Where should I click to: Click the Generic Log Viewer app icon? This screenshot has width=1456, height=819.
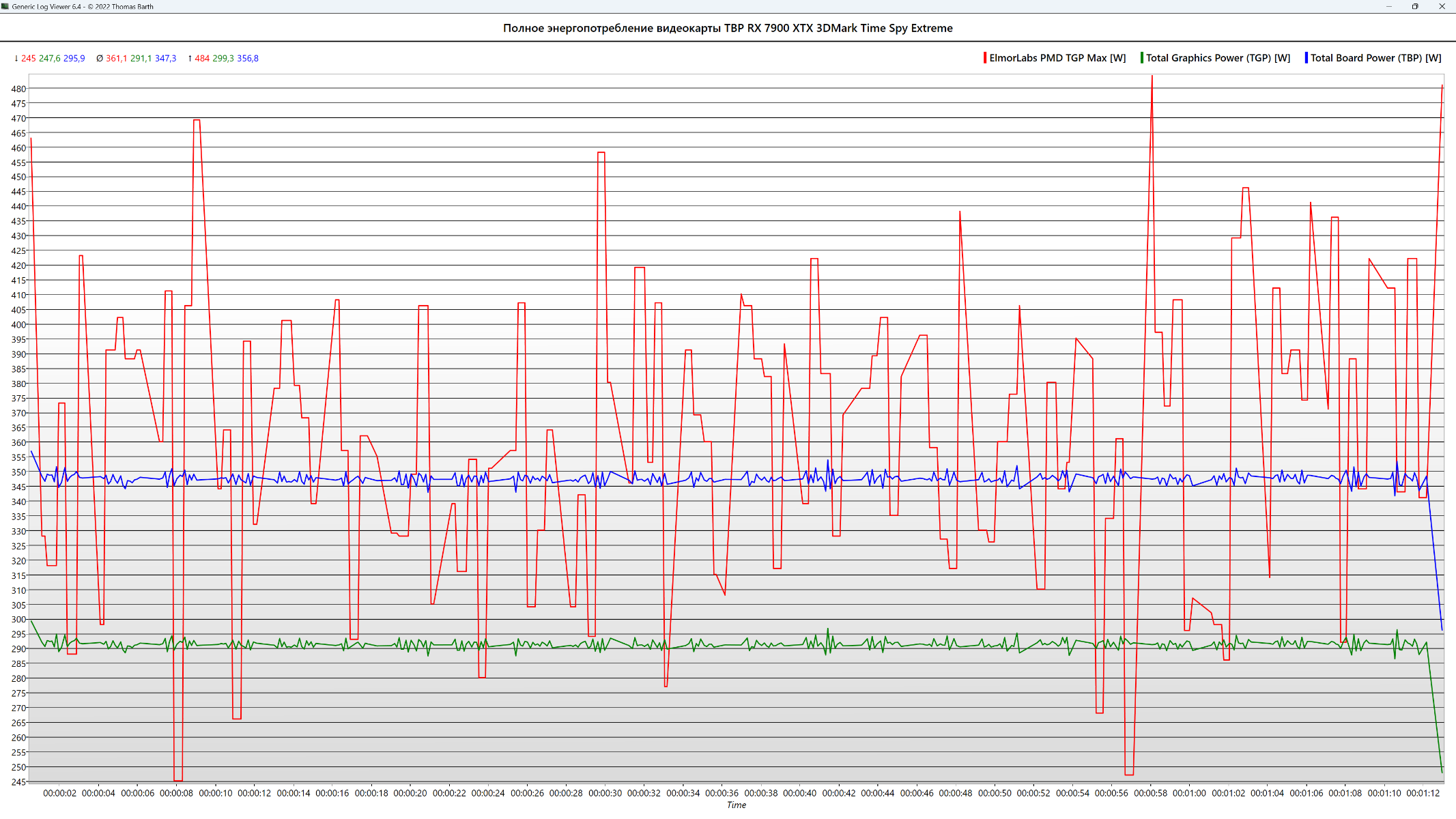point(5,6)
